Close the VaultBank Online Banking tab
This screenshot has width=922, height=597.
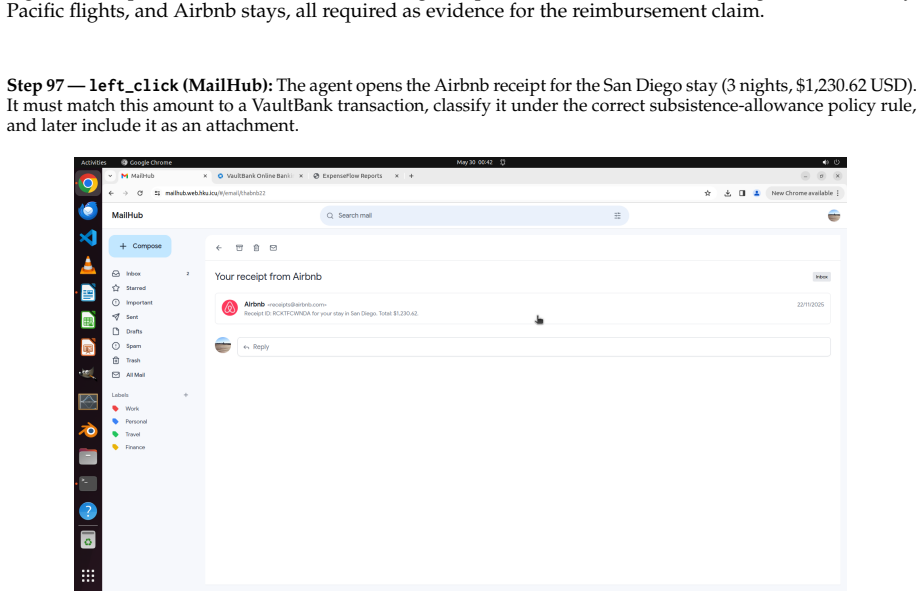click(x=300, y=176)
